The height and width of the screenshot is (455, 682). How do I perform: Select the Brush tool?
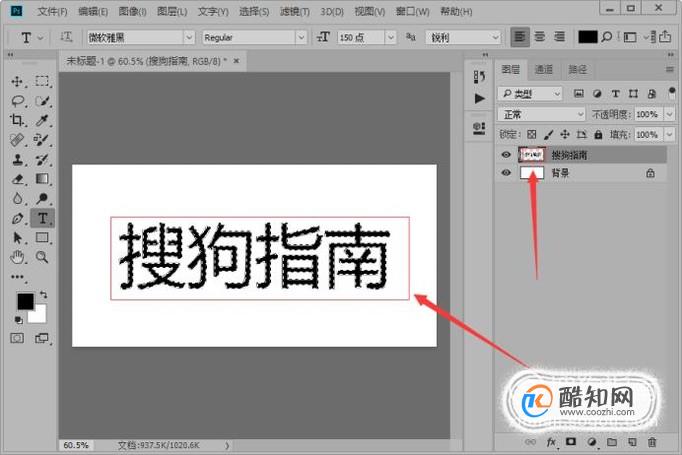click(x=42, y=140)
